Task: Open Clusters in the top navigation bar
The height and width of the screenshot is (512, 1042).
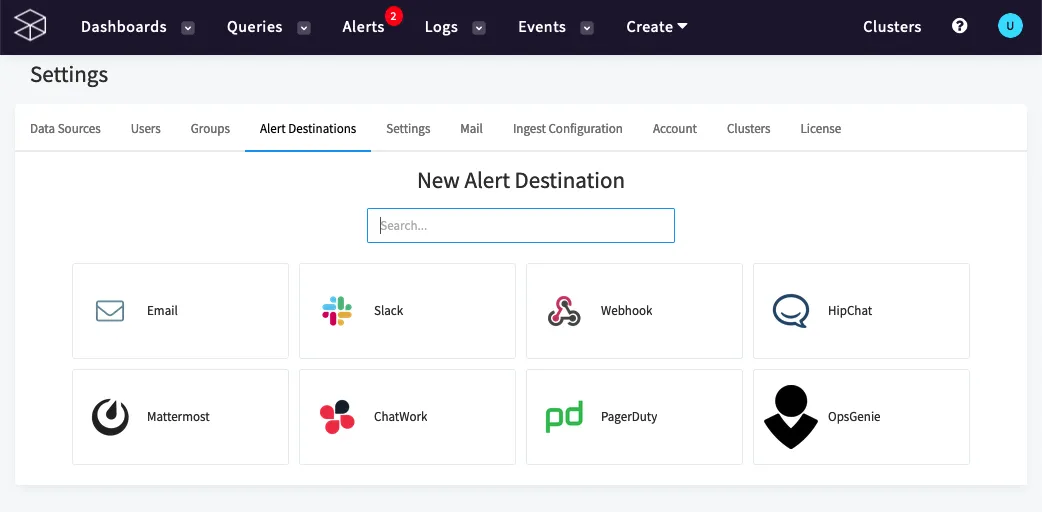Action: point(892,27)
